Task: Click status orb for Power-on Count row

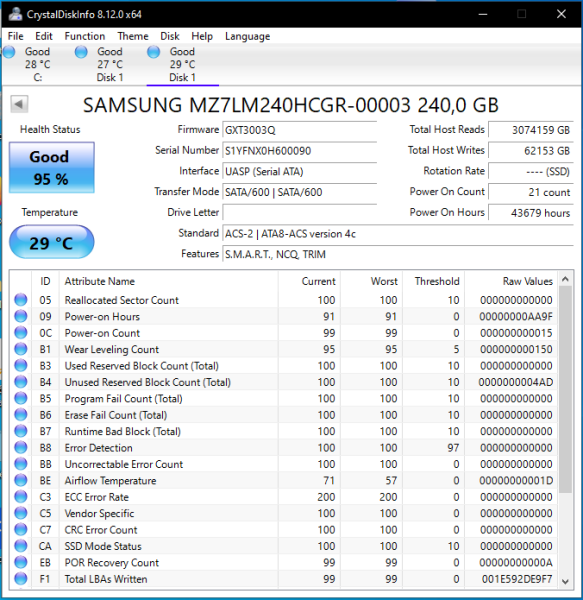Action: 21,333
